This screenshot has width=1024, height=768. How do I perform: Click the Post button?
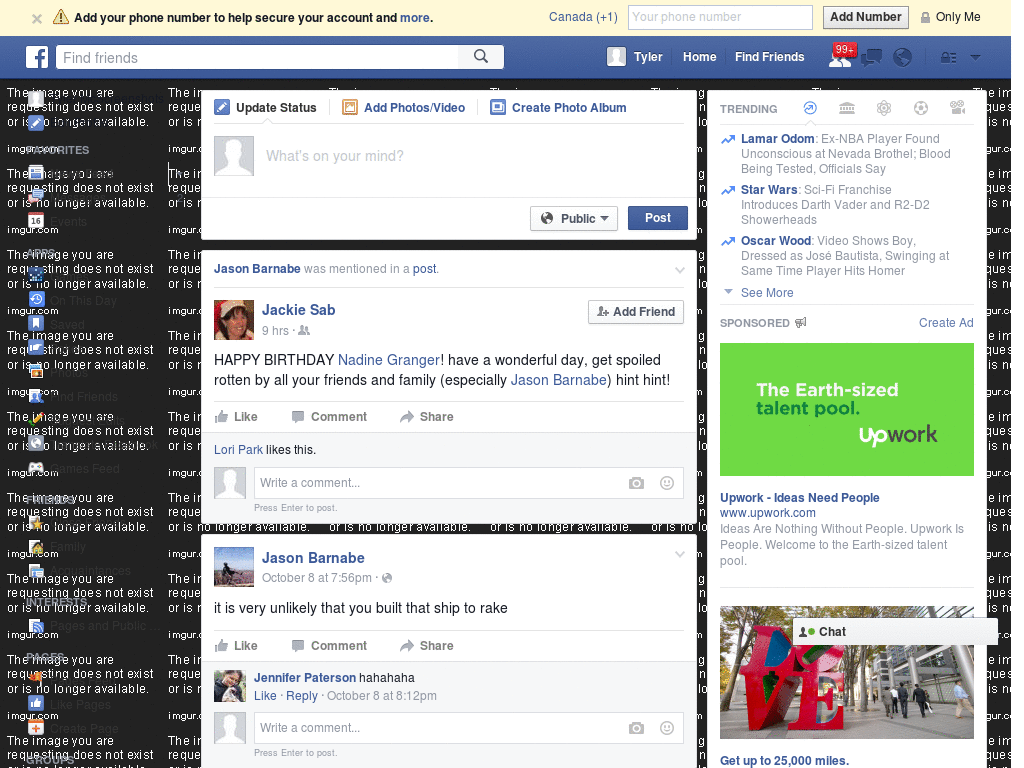(x=658, y=218)
